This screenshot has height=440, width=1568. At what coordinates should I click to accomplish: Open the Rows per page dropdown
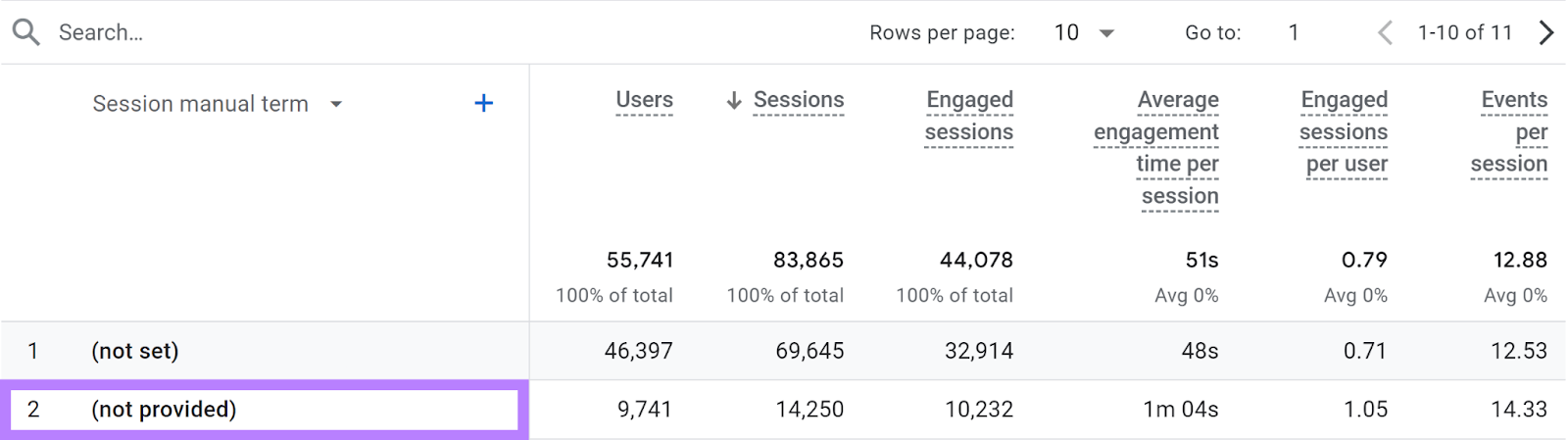1085,32
